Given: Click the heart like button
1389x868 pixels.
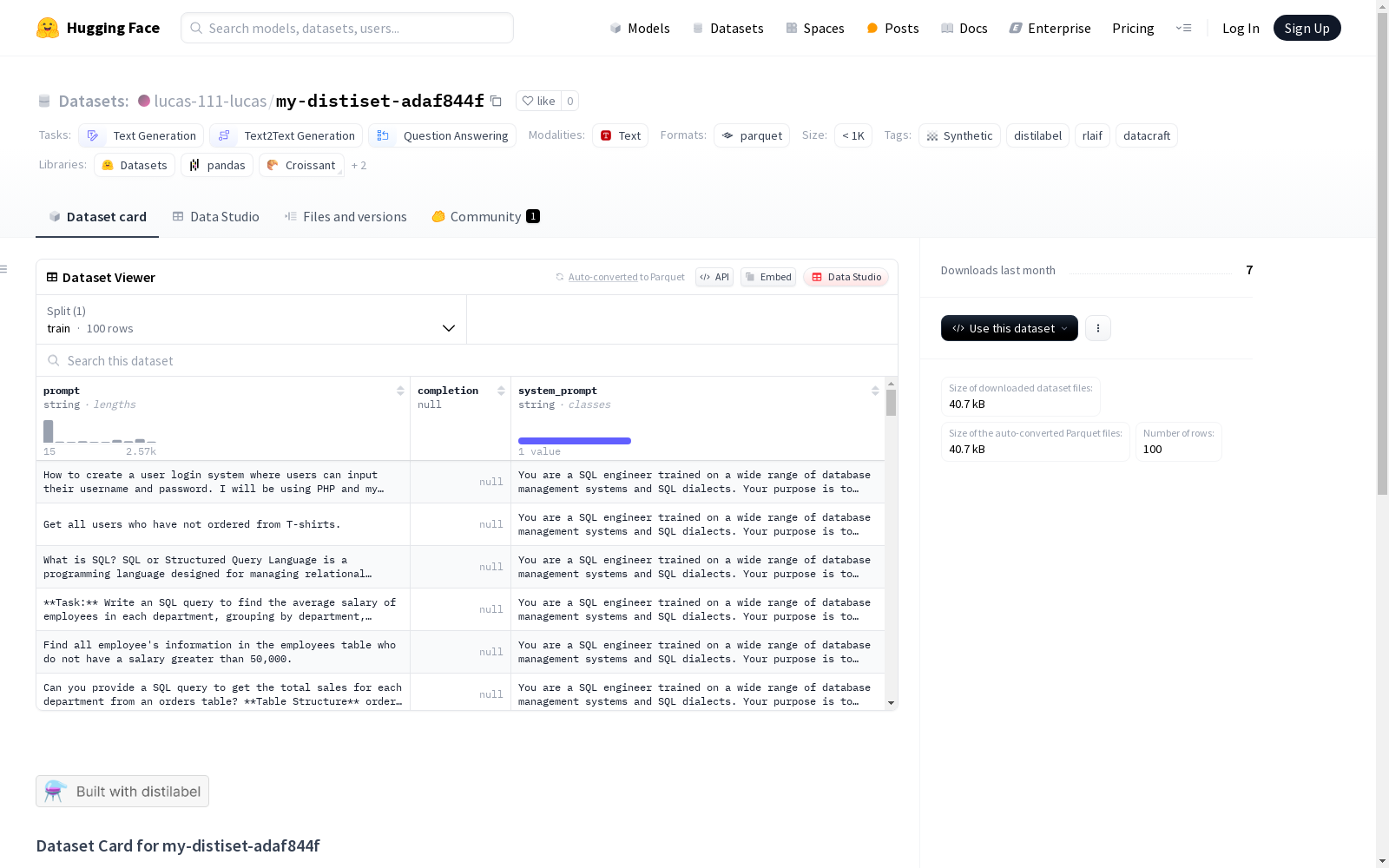Looking at the screenshot, I should (538, 101).
